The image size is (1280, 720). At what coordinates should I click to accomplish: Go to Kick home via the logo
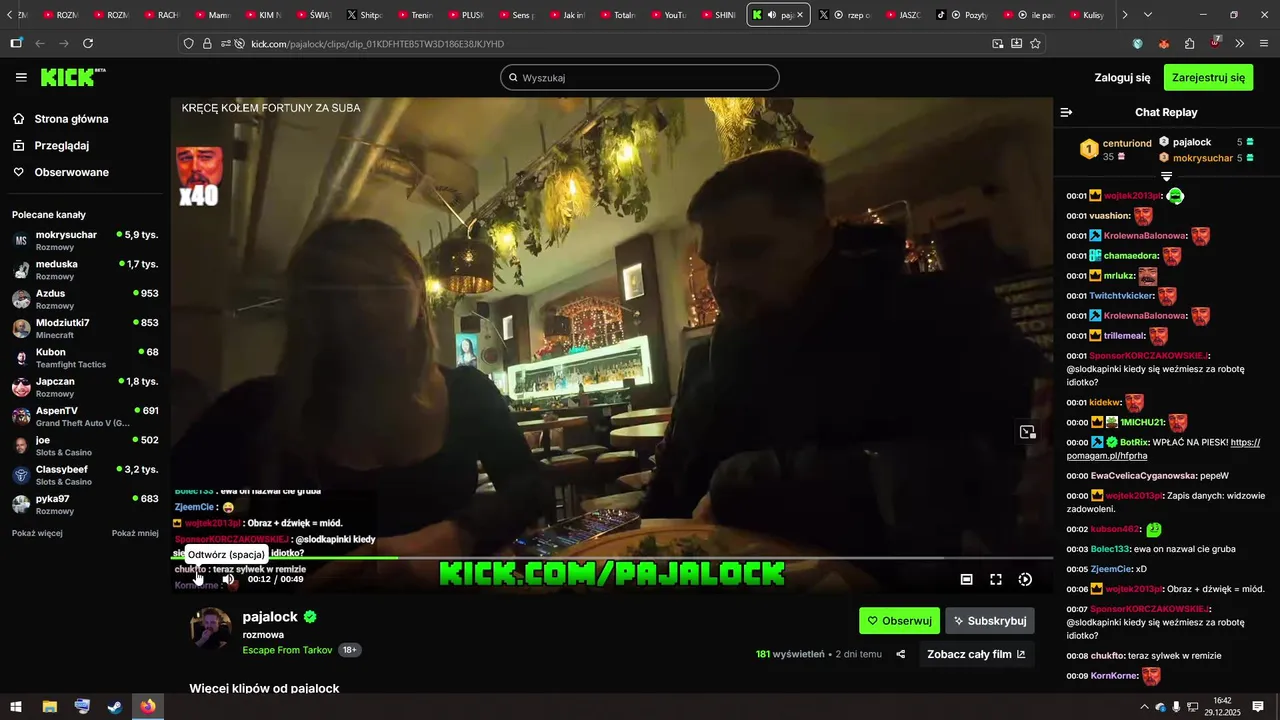pyautogui.click(x=73, y=77)
